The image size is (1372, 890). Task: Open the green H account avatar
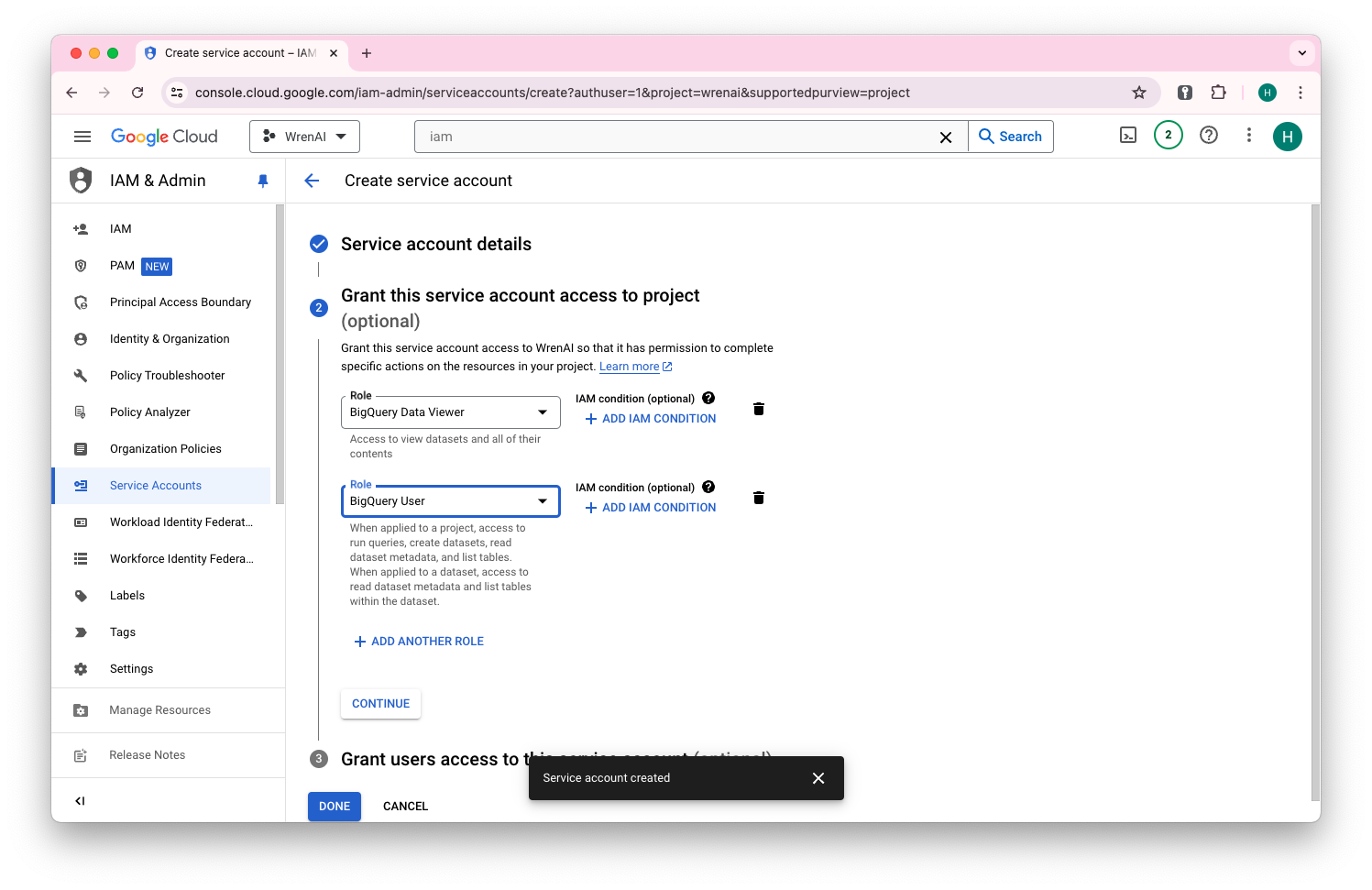pos(1287,137)
